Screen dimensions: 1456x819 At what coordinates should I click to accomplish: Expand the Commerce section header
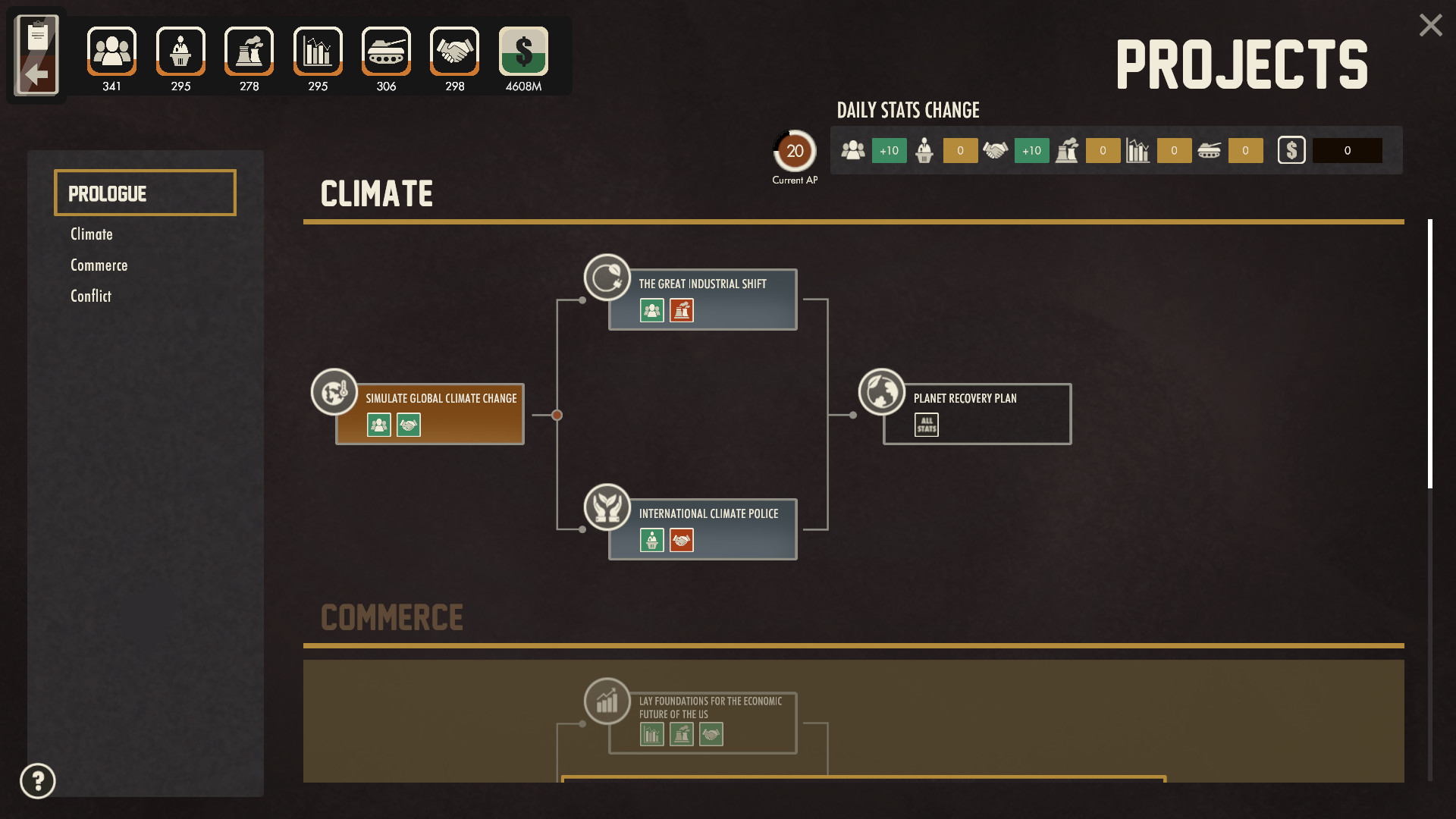click(391, 617)
